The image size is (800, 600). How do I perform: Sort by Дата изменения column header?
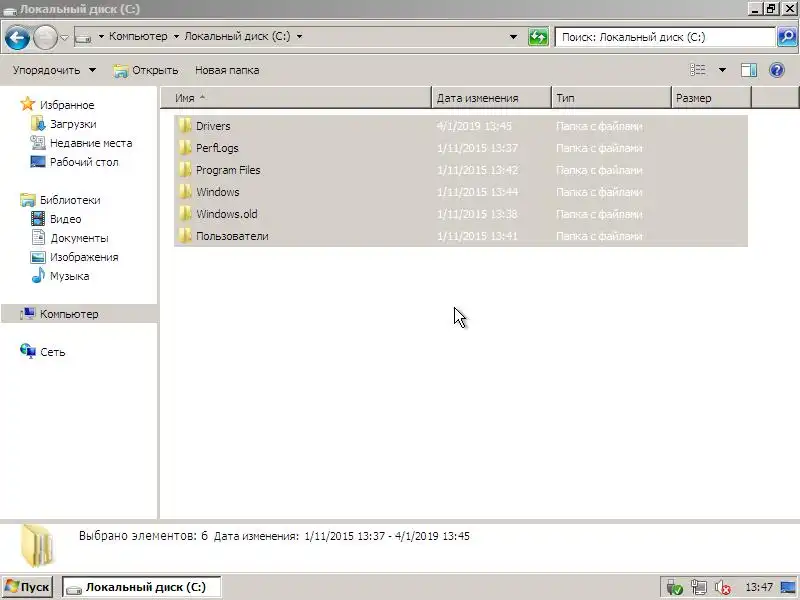click(x=491, y=98)
